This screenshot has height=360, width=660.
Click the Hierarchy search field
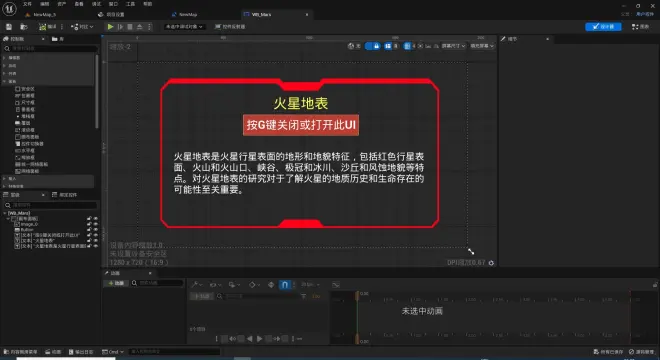[x=51, y=205]
